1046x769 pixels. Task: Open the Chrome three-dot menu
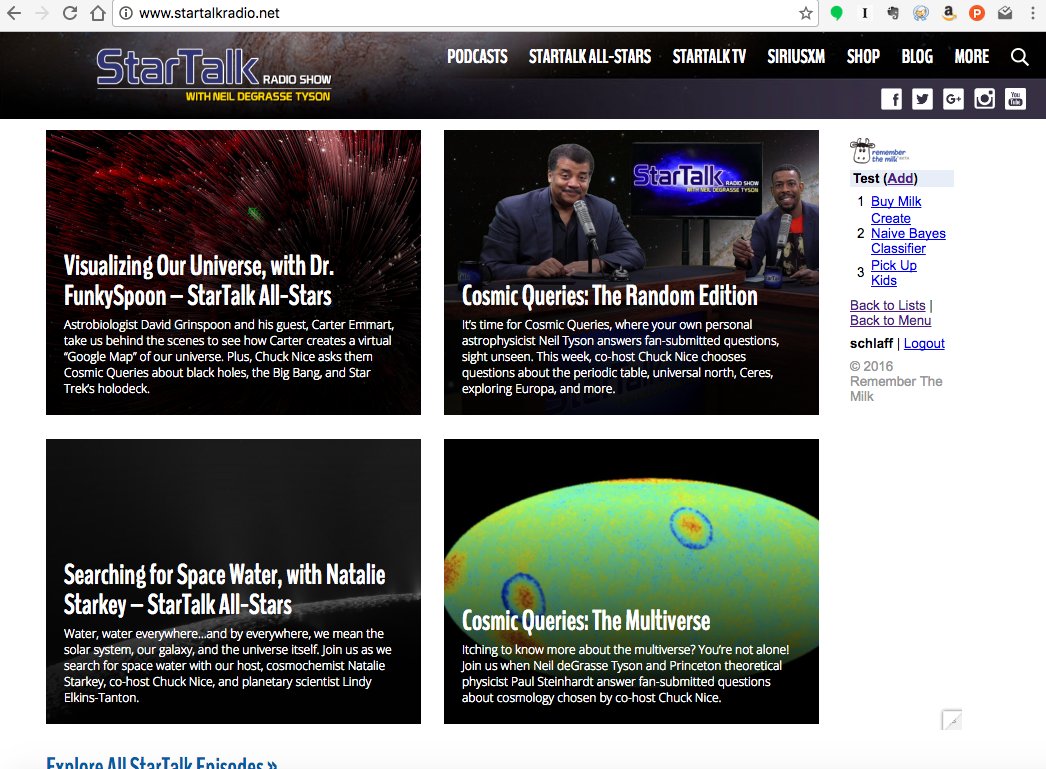click(x=1033, y=13)
